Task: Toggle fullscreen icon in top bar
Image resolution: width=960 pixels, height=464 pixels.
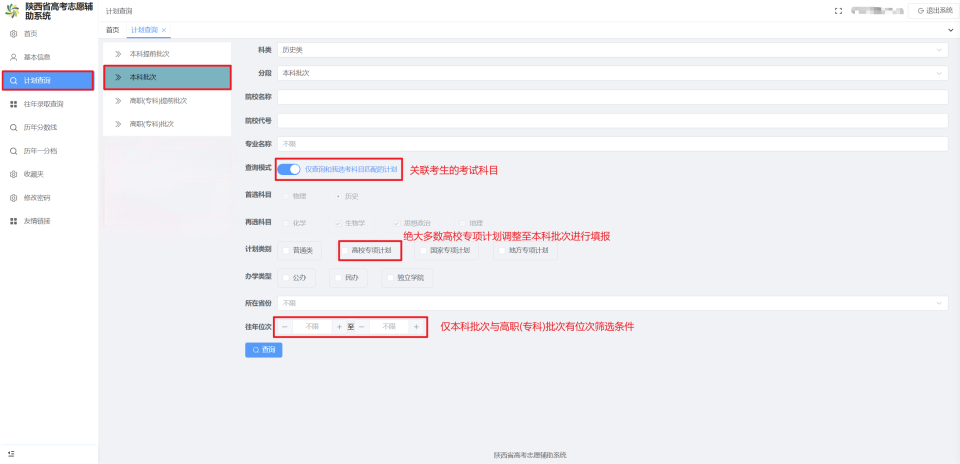Action: 838,11
